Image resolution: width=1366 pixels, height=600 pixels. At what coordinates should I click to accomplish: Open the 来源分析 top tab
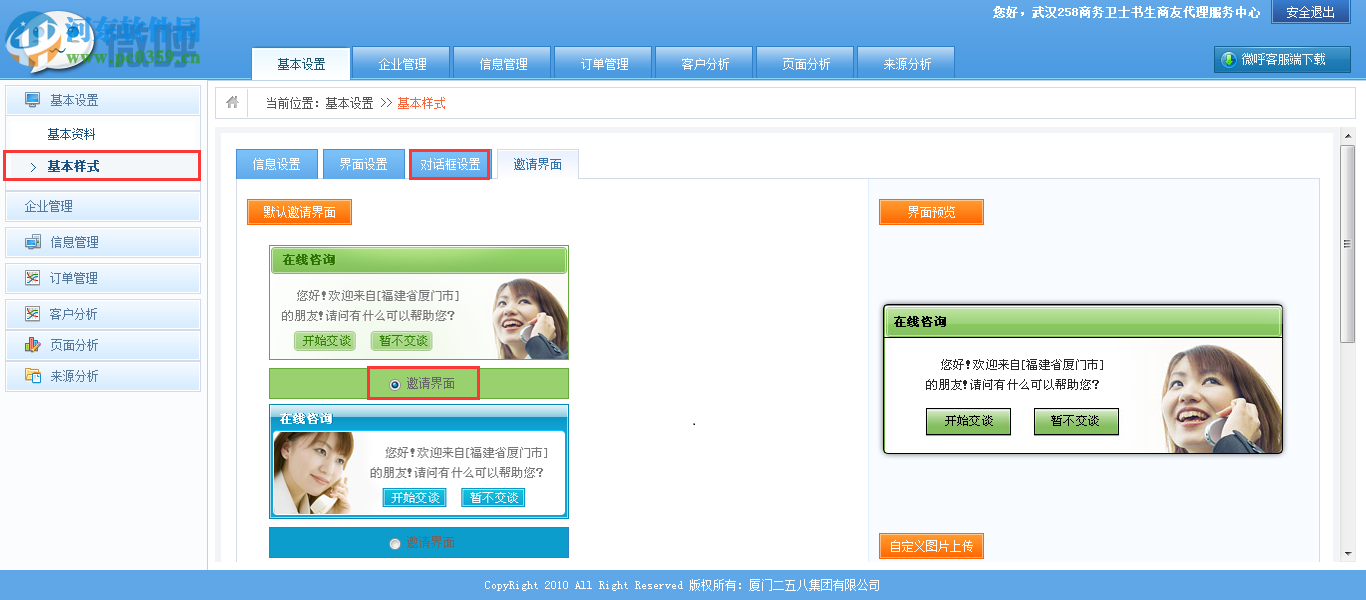tap(907, 63)
